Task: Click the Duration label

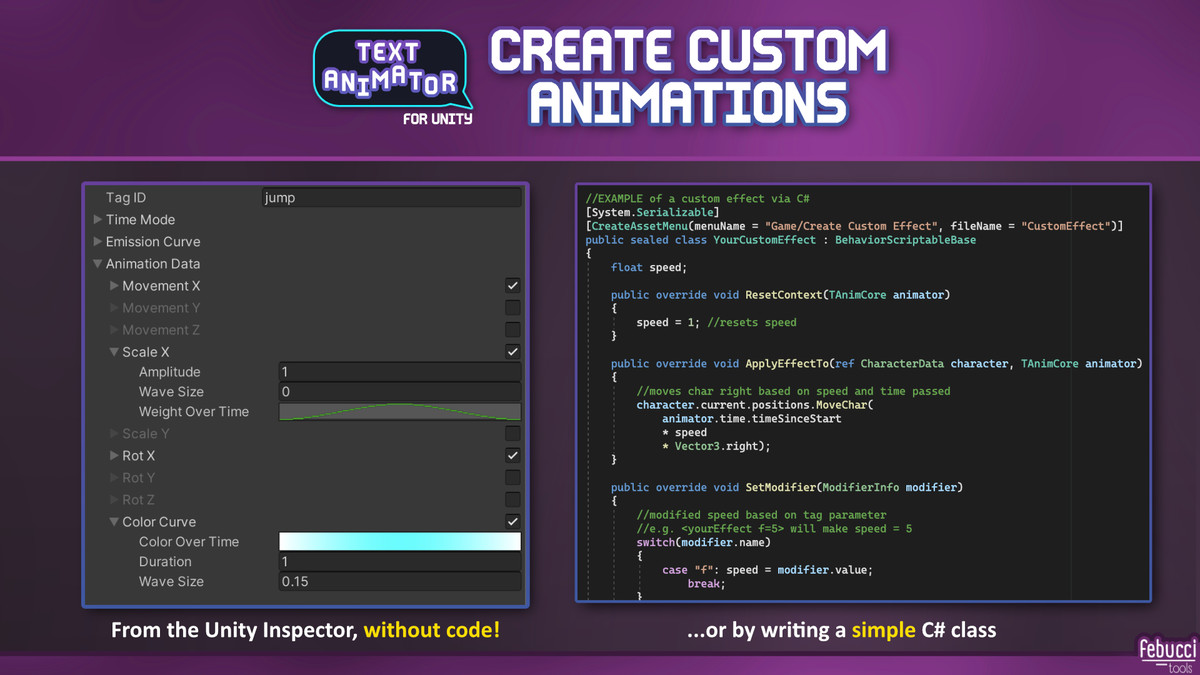Action: click(x=165, y=562)
